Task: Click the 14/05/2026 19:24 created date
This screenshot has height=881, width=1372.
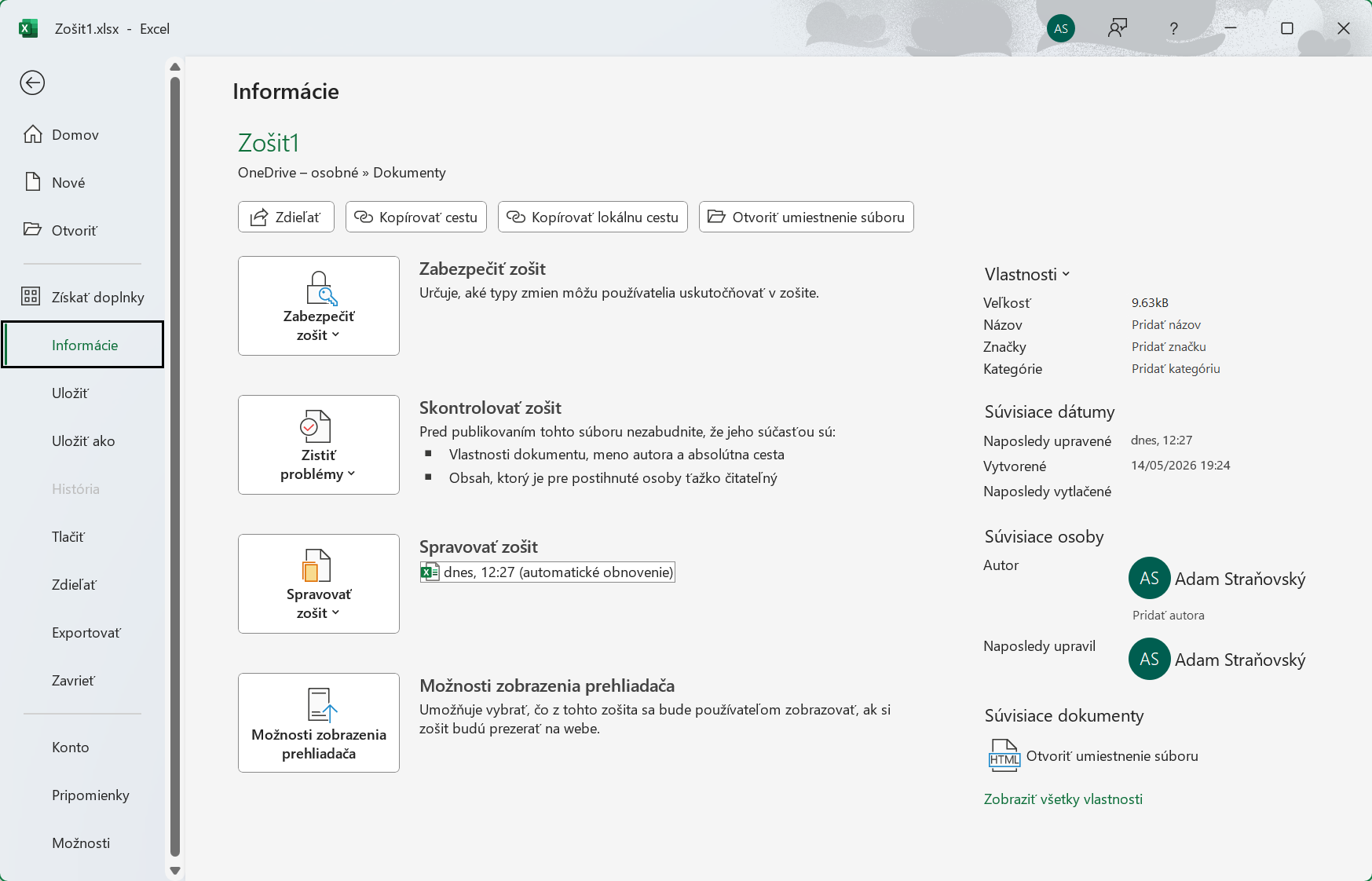Action: pos(1180,465)
